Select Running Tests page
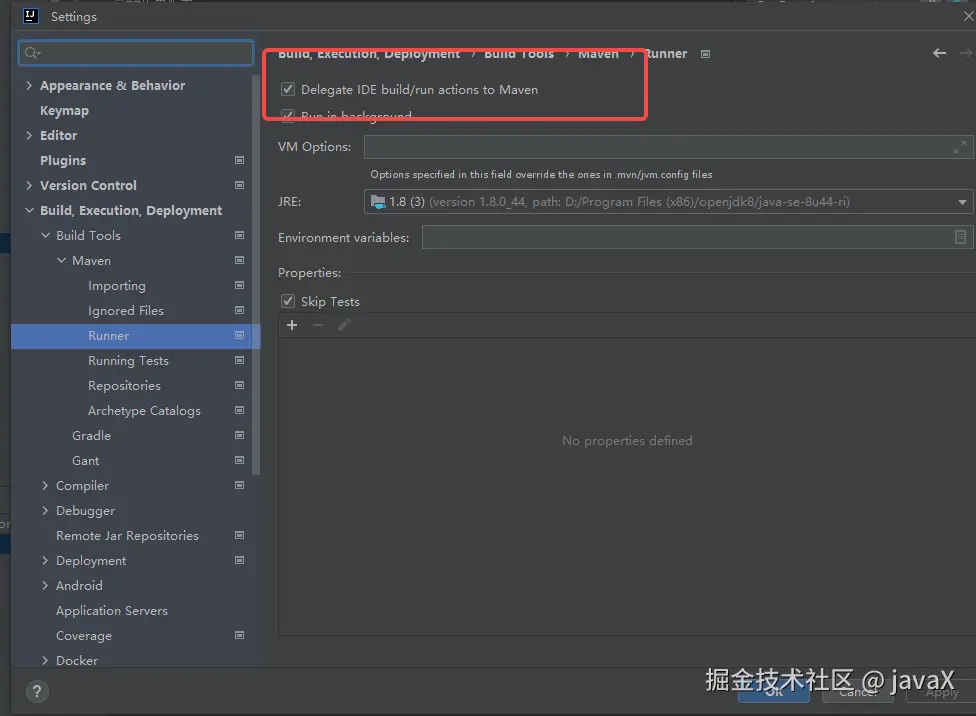Image resolution: width=976 pixels, height=716 pixels. pos(128,360)
